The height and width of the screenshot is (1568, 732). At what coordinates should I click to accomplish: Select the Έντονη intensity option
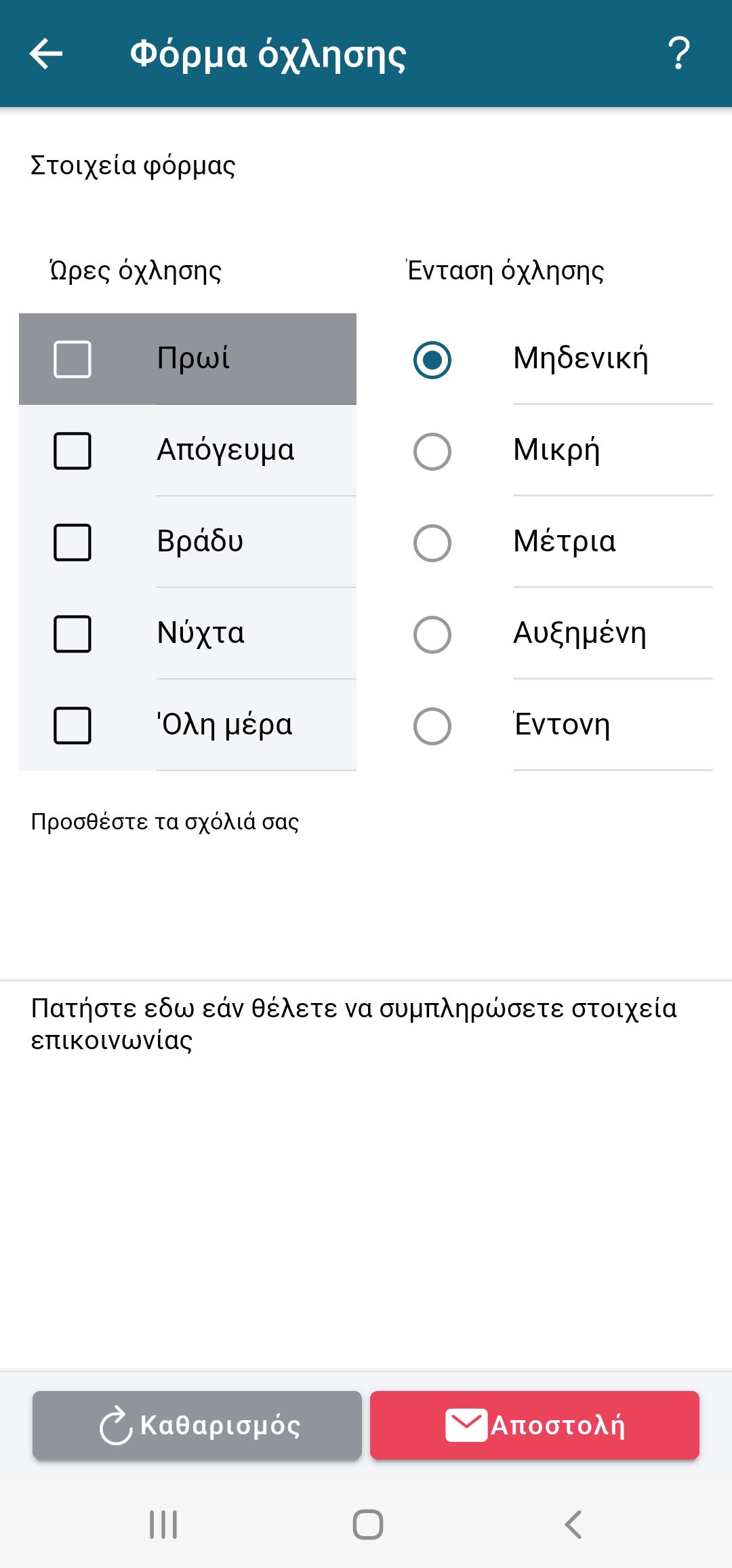(x=432, y=726)
